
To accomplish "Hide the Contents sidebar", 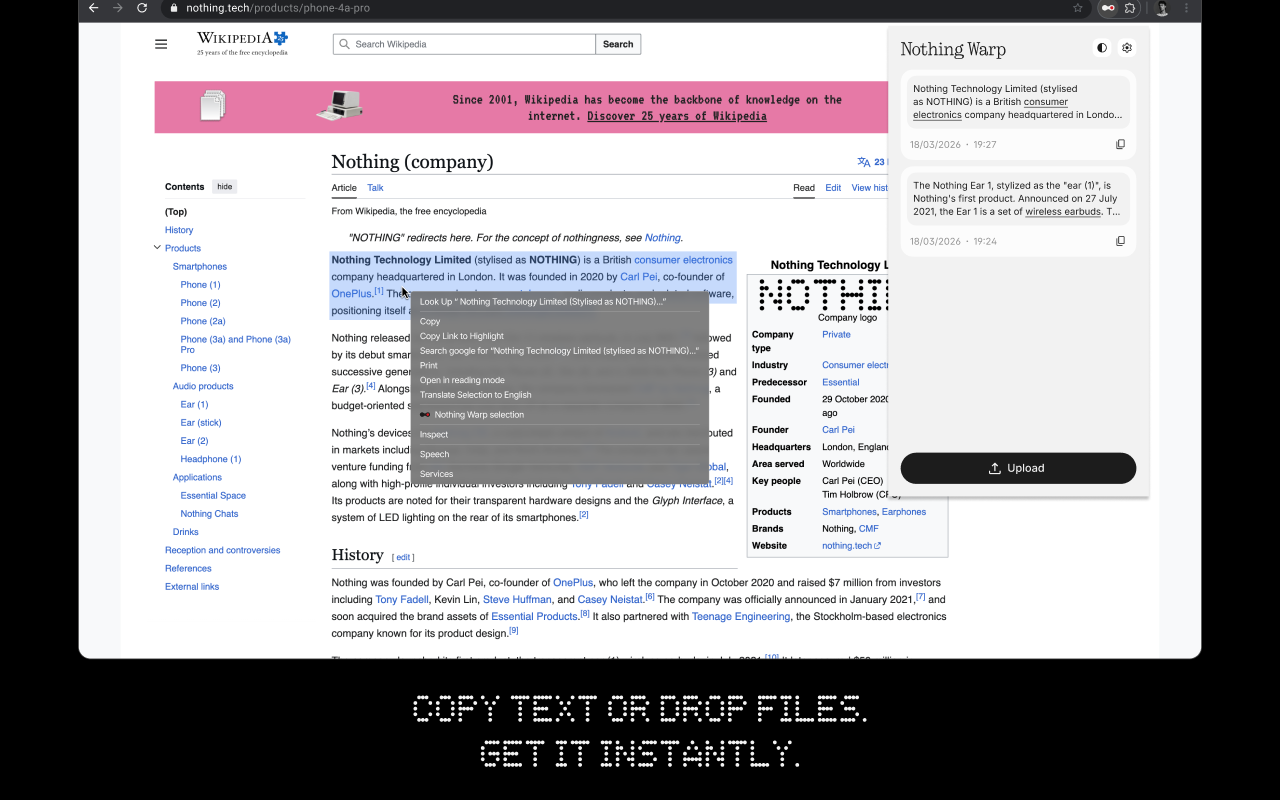I will tap(225, 187).
